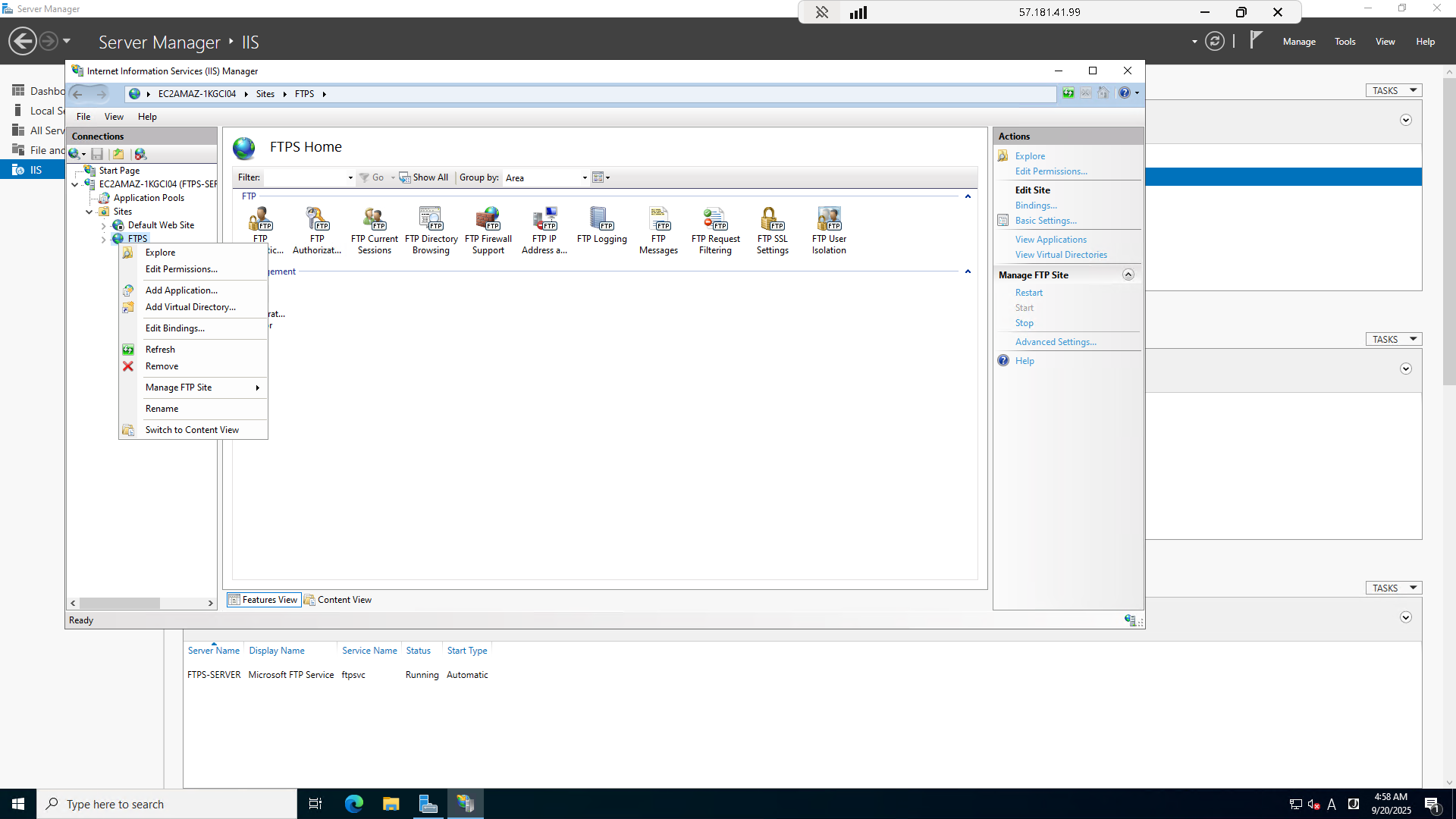Viewport: 1456px width, 819px height.
Task: Open Microsoft Edge from taskbar
Action: pos(354,804)
